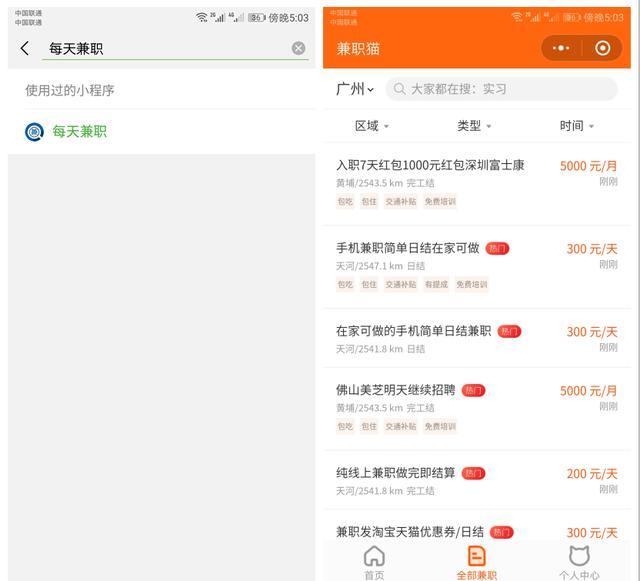Expand the 广州 city selector
The image size is (640, 581).
click(x=355, y=89)
